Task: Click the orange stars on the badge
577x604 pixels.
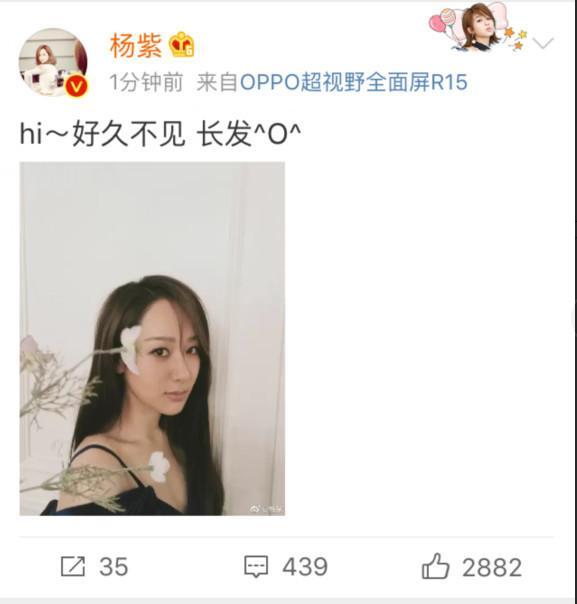Action: (x=517, y=39)
